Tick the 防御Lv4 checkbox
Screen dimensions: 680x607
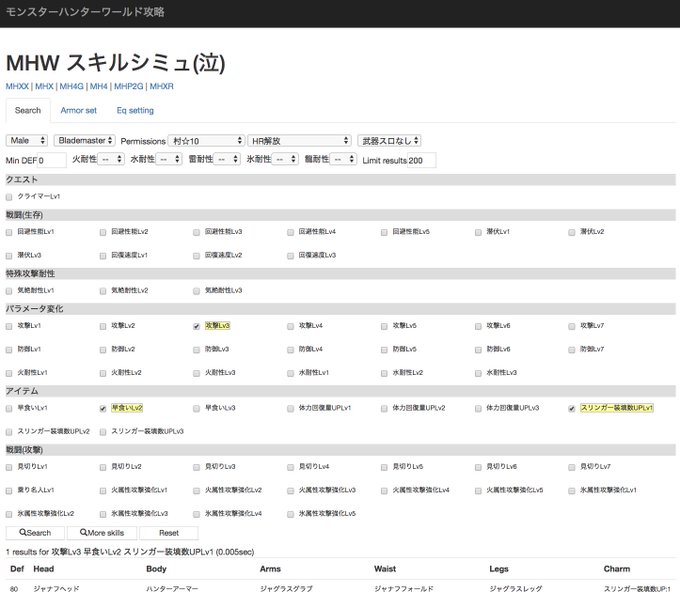pyautogui.click(x=290, y=349)
